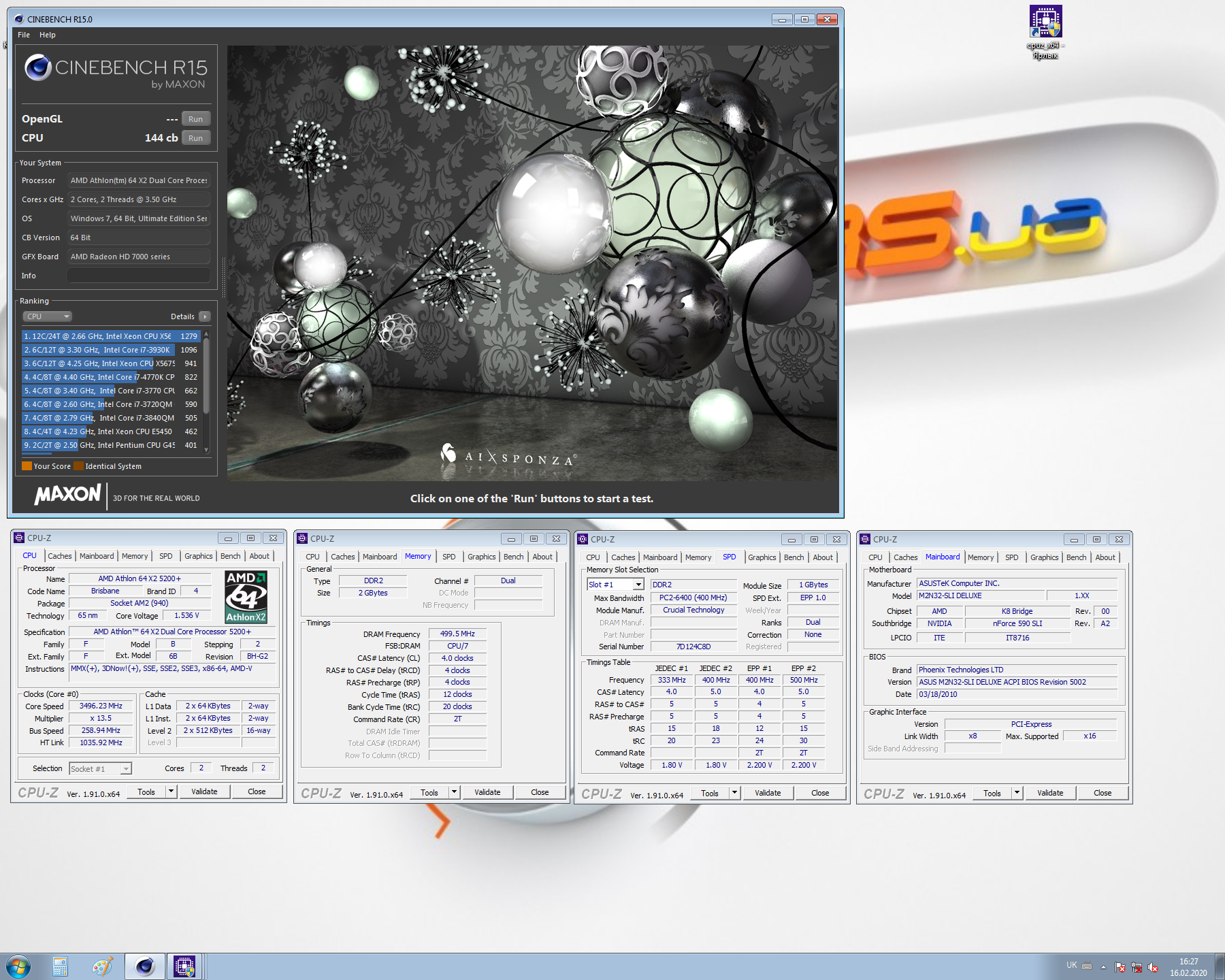Click the Show desktop button

1220,966
